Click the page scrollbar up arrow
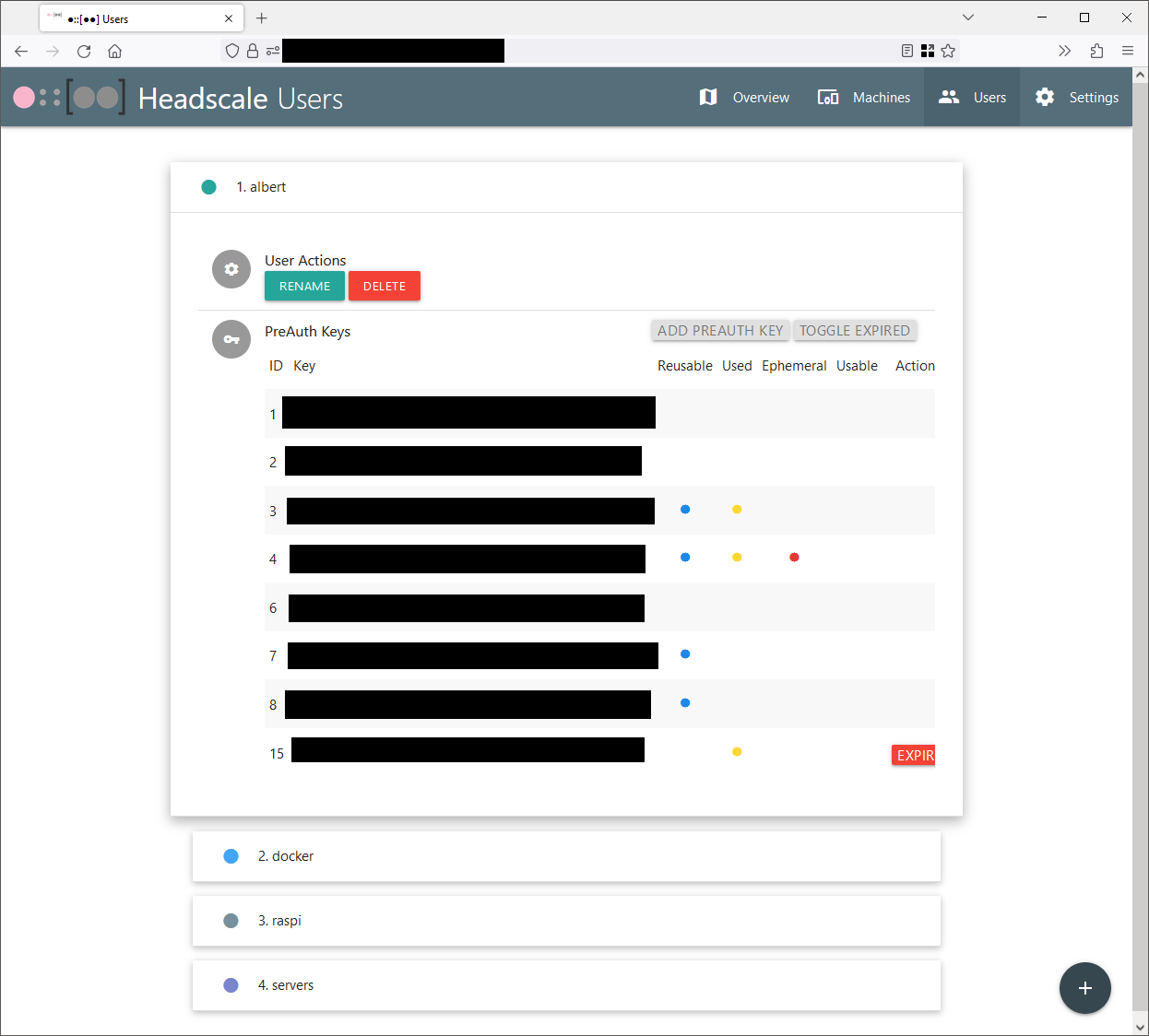1149x1036 pixels. (x=1141, y=75)
